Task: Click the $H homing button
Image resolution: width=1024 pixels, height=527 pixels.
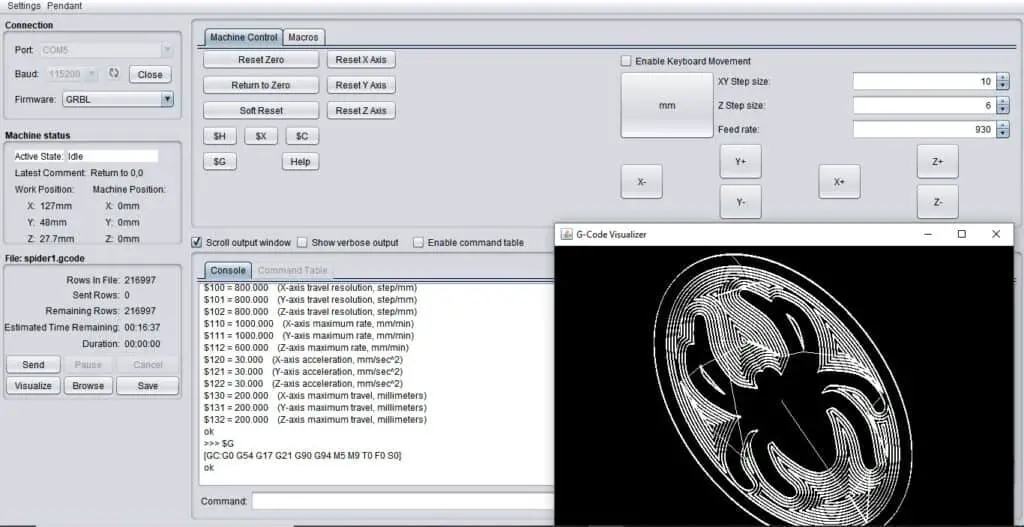Action: [220, 136]
